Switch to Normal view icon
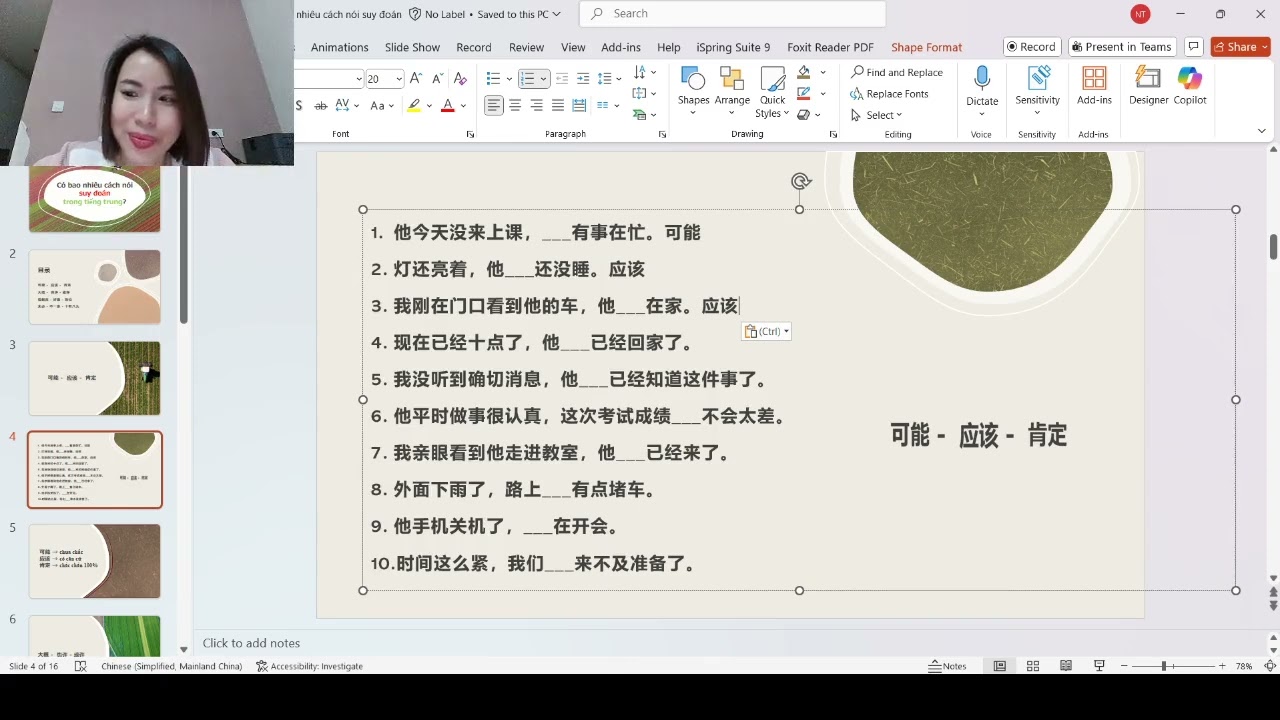The height and width of the screenshot is (720, 1280). tap(999, 666)
